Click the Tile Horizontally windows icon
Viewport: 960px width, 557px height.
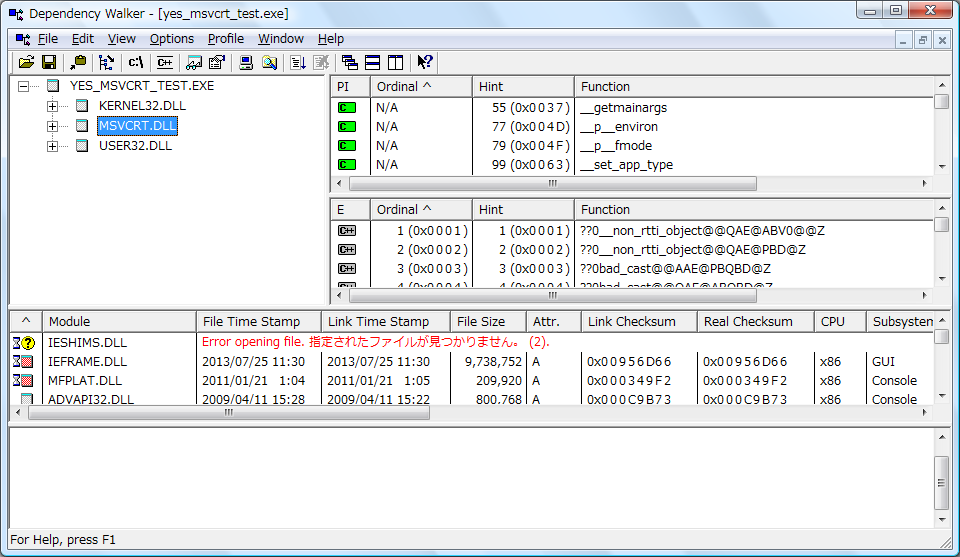tap(372, 62)
